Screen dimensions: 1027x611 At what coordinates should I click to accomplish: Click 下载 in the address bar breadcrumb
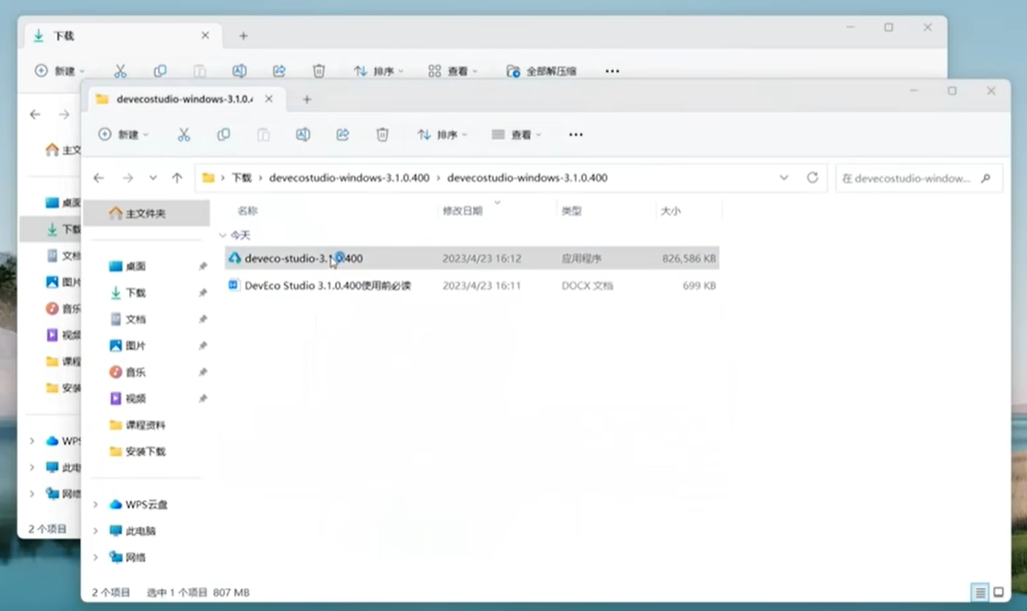tap(242, 177)
